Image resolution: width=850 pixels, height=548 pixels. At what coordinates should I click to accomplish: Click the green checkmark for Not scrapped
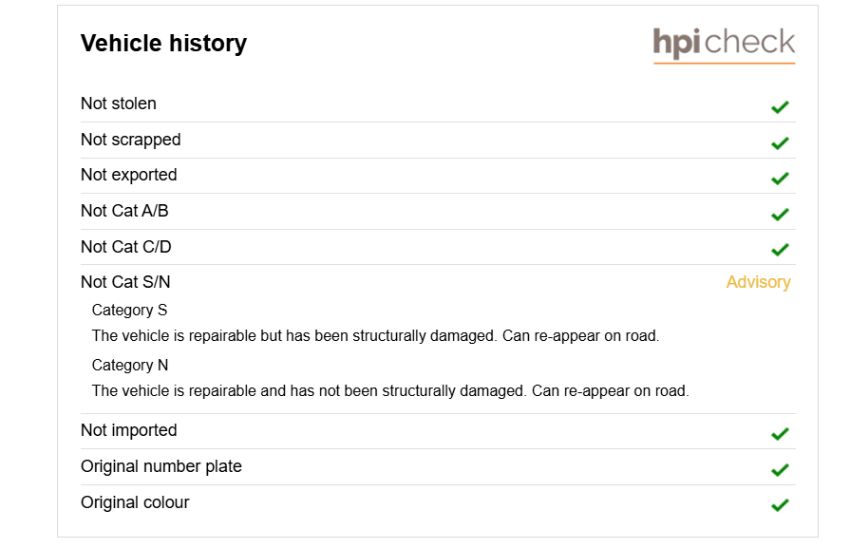[780, 143]
